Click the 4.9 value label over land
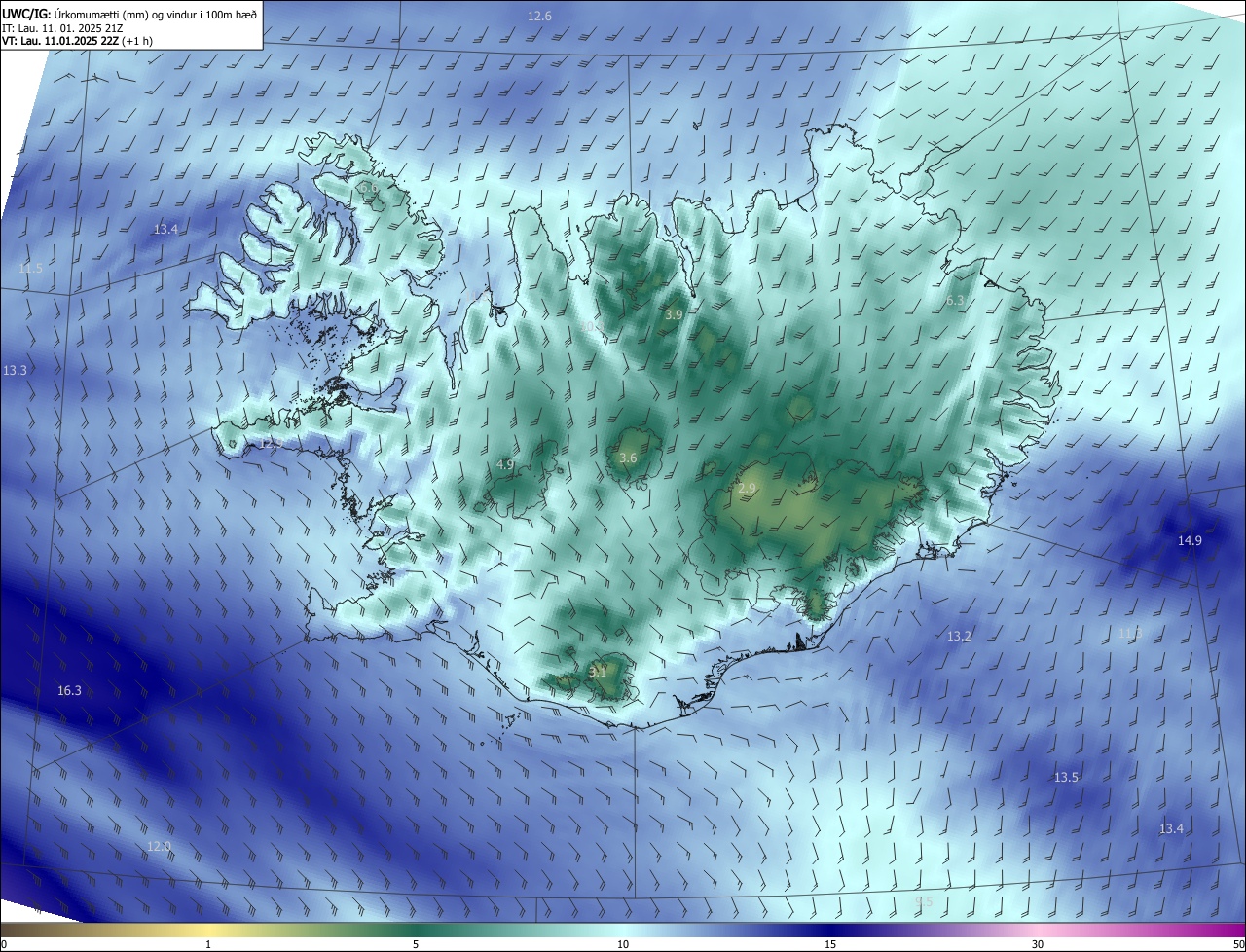1246x952 pixels. 504,465
